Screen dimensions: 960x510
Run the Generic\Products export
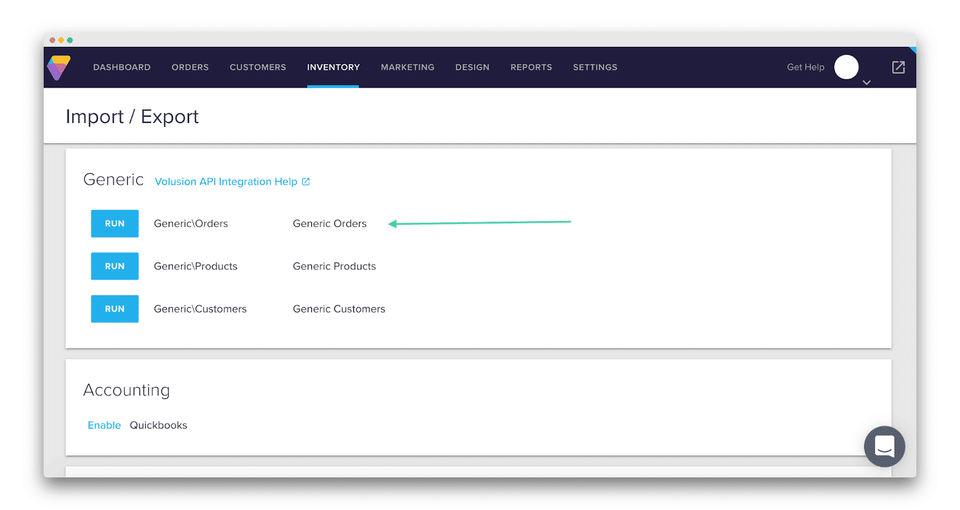pos(114,266)
